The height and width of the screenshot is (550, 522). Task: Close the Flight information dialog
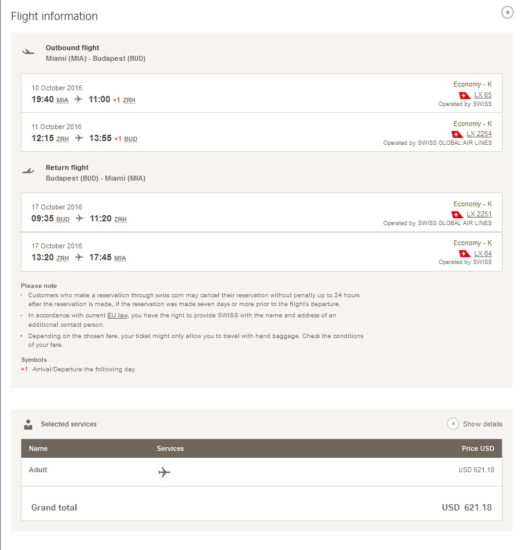click(507, 13)
